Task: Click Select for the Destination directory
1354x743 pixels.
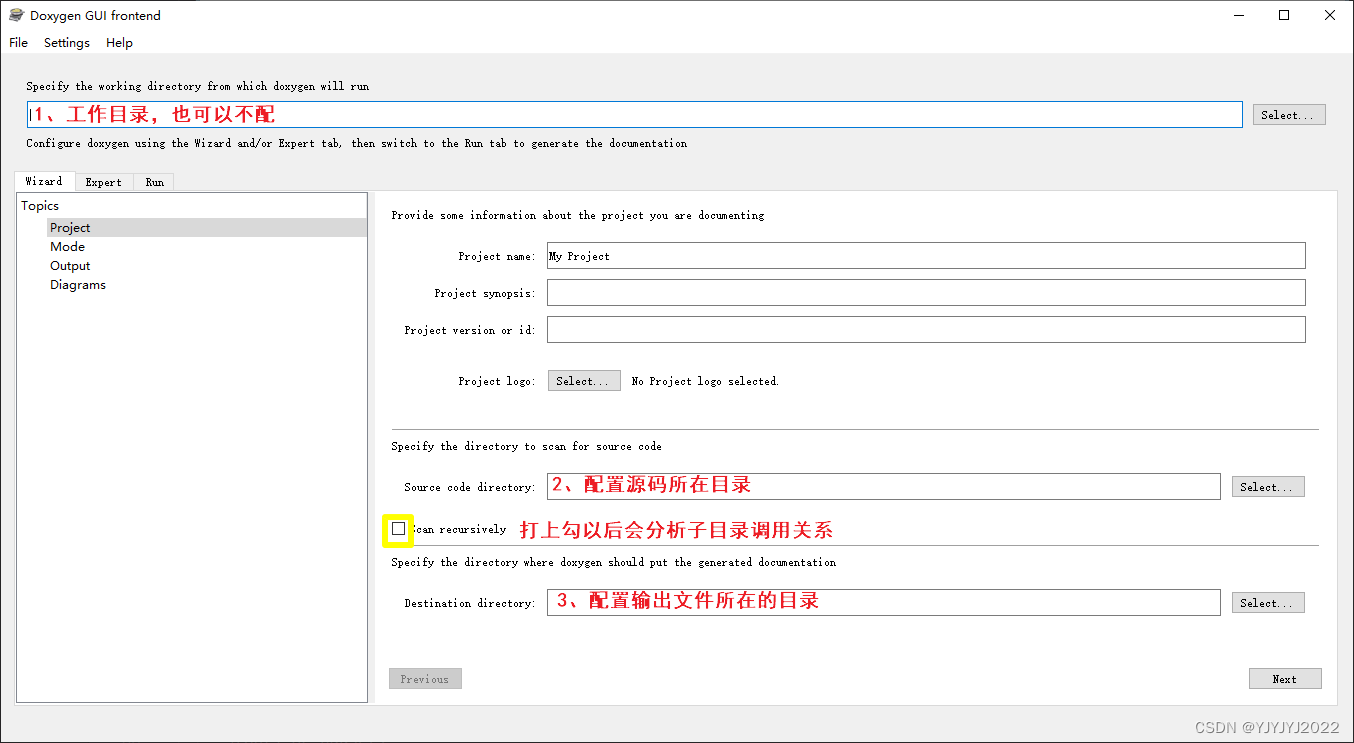Action: (x=1267, y=602)
